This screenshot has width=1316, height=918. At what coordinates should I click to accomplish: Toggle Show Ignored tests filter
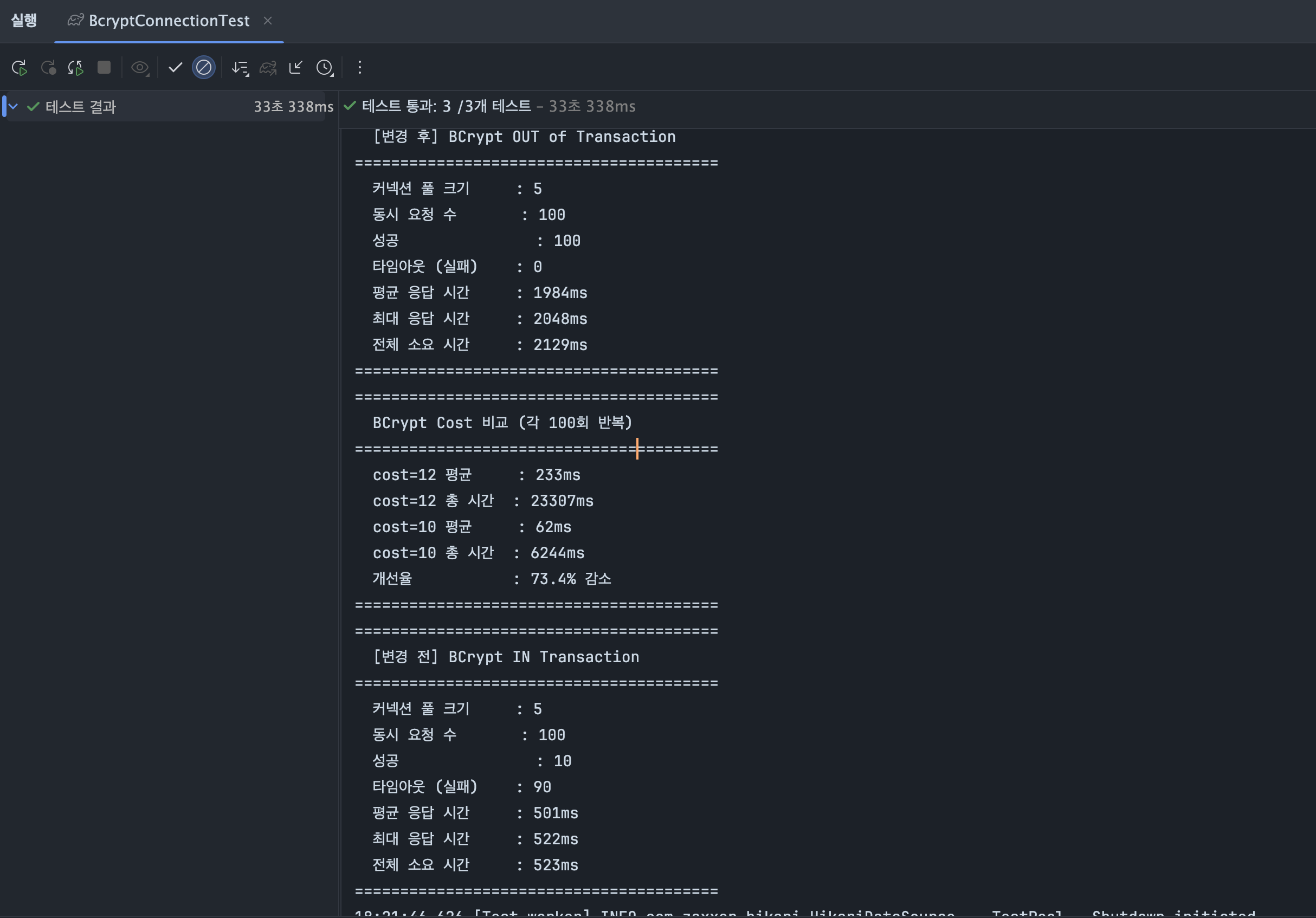pos(203,68)
